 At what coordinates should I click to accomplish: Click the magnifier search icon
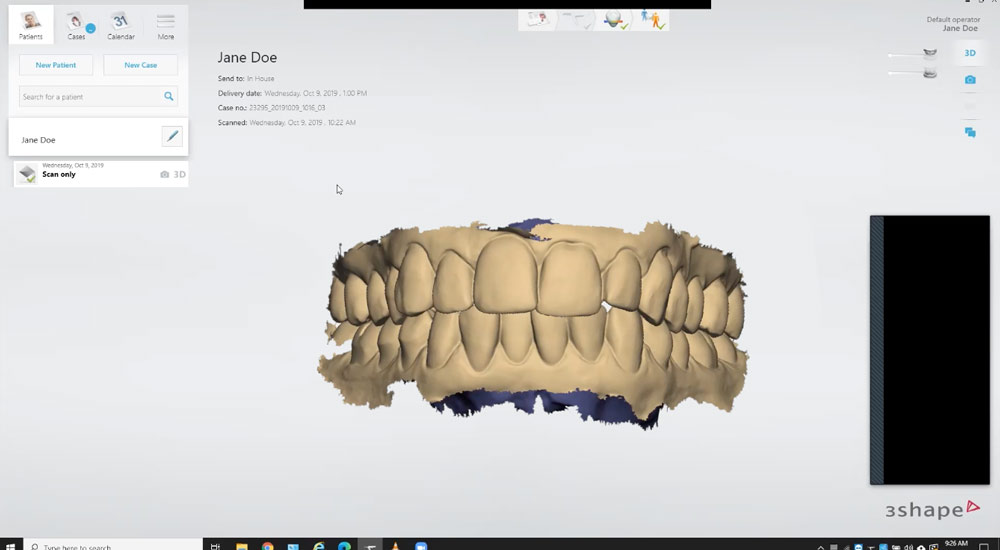tap(168, 96)
